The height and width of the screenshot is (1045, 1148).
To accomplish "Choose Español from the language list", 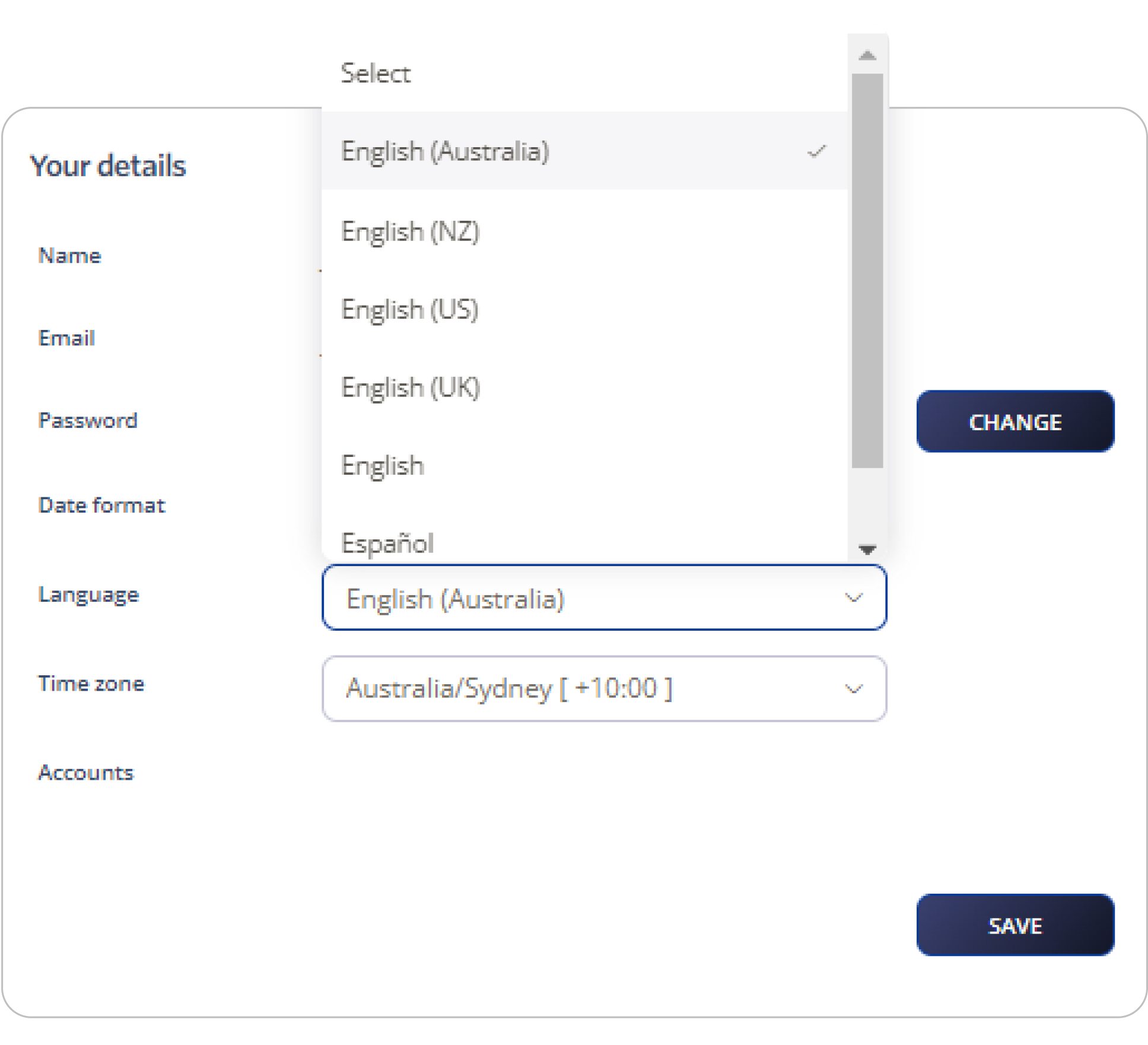I will coord(387,542).
